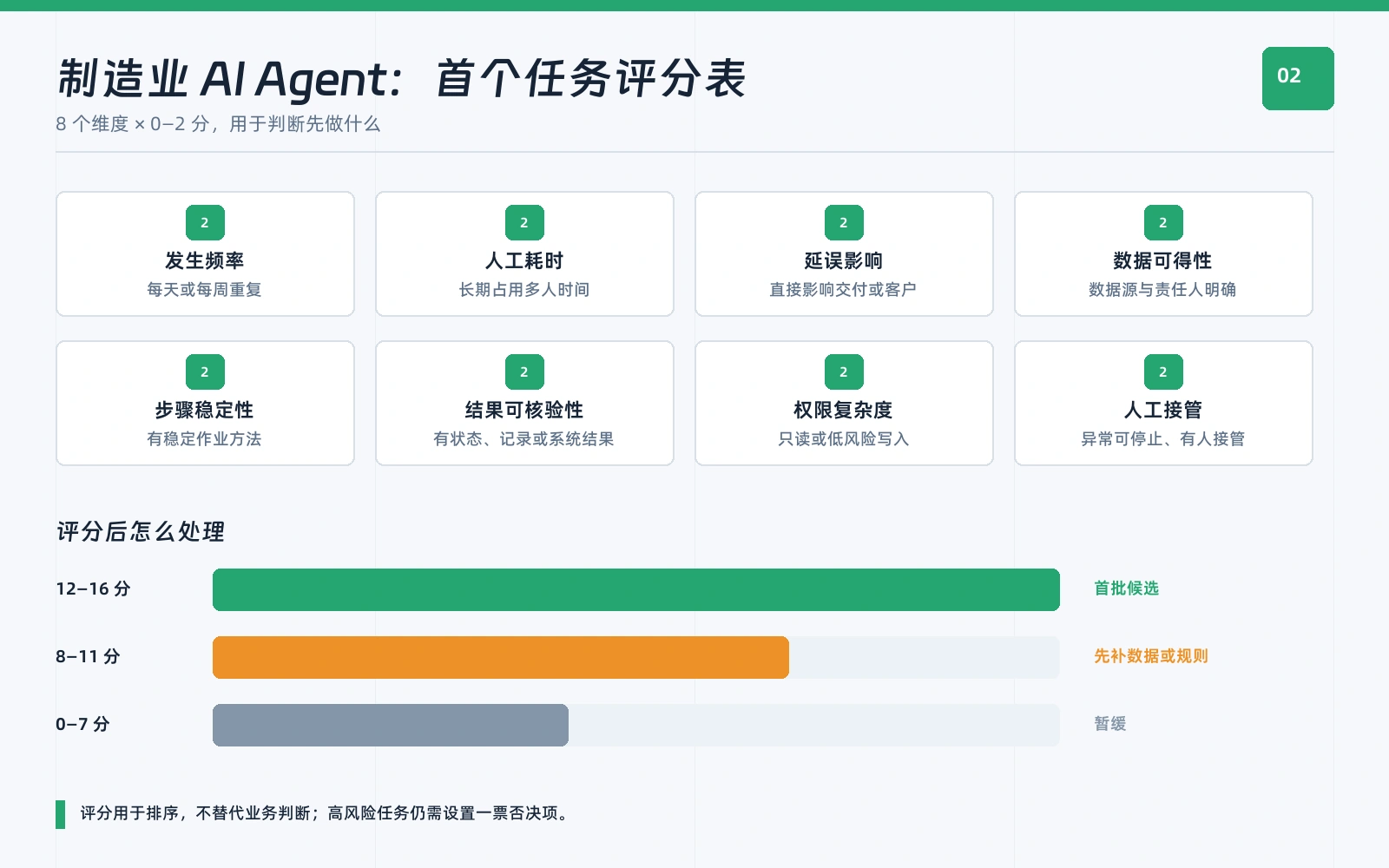The image size is (1389, 868).
Task: Click the score badge above 发生频率
Action: 205,223
